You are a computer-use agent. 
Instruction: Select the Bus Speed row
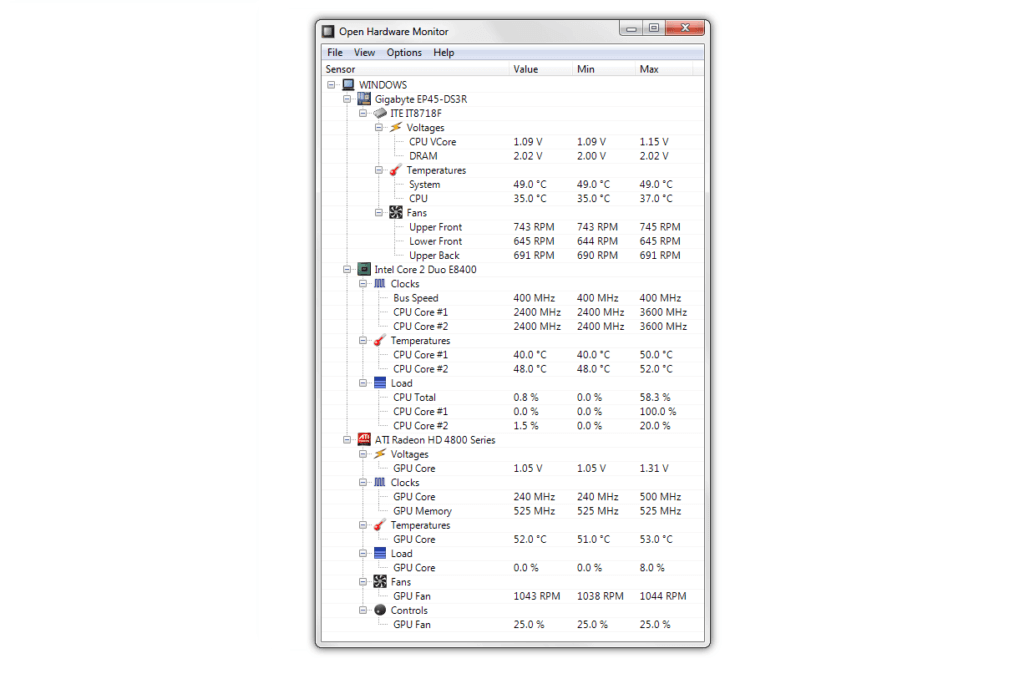(513, 298)
